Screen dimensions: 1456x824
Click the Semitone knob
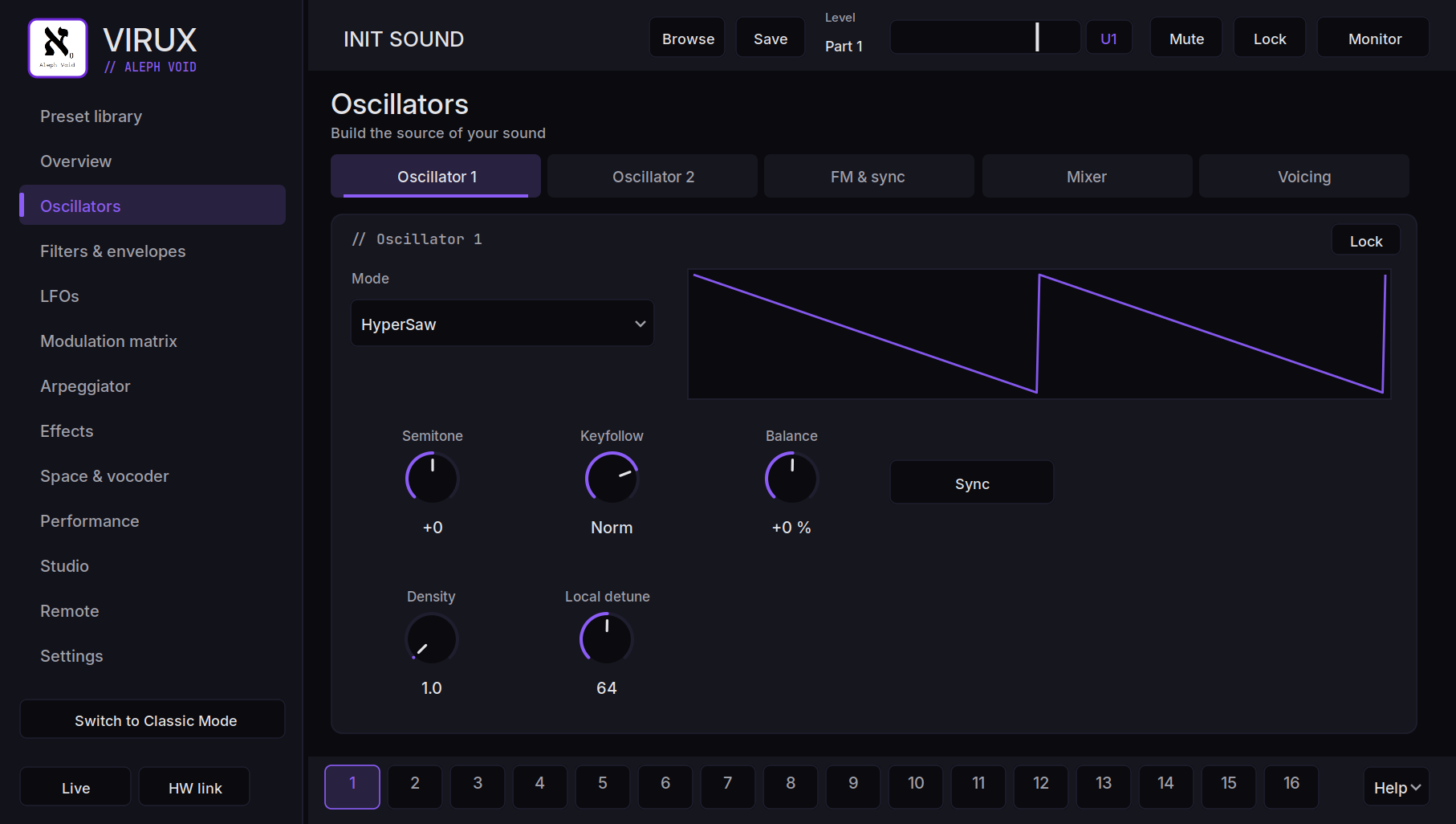[432, 479]
